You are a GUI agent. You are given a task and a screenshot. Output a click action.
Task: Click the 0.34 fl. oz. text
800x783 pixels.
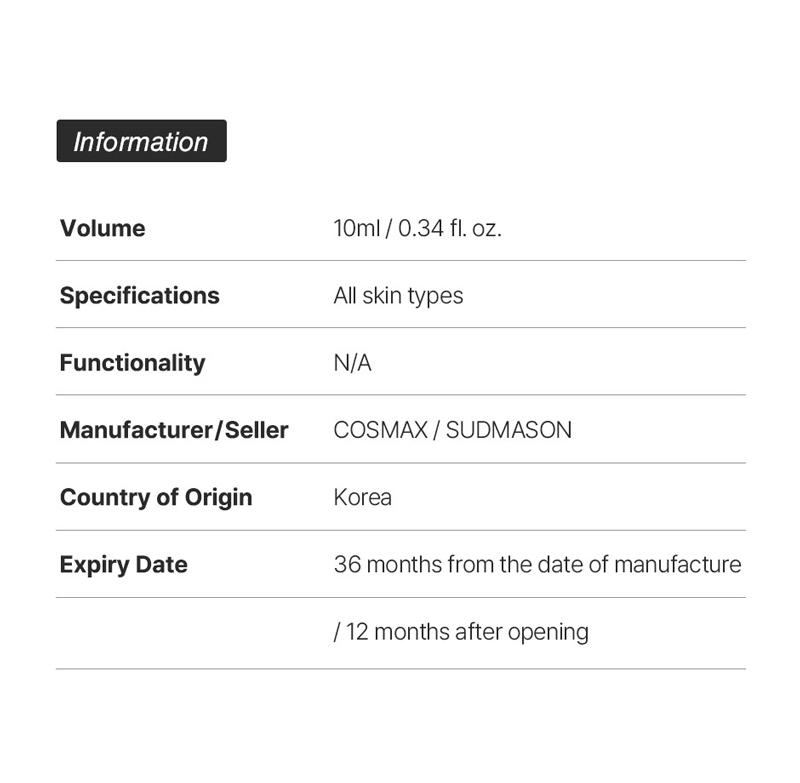click(x=449, y=228)
